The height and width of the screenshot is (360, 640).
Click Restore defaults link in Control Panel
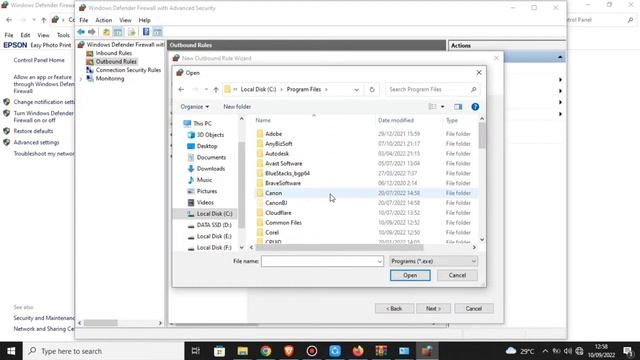click(33, 131)
